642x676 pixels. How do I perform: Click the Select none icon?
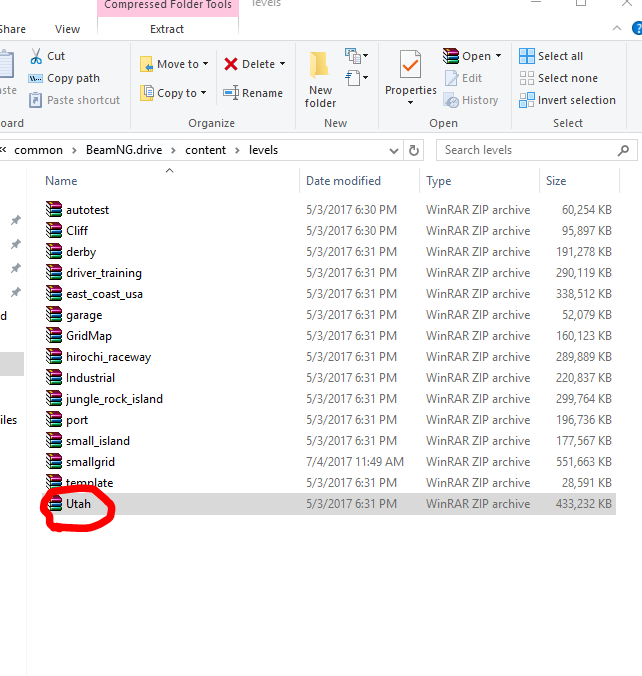pos(527,78)
